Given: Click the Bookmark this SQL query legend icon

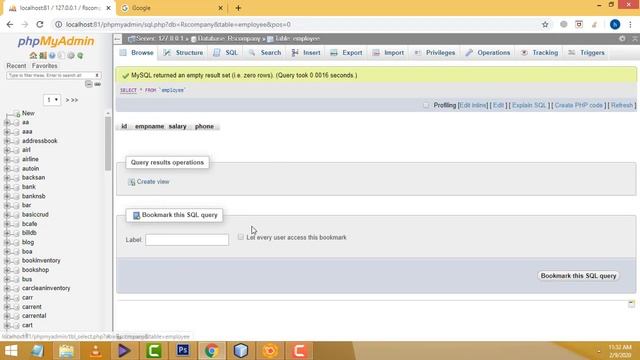Looking at the screenshot, I should [136, 215].
